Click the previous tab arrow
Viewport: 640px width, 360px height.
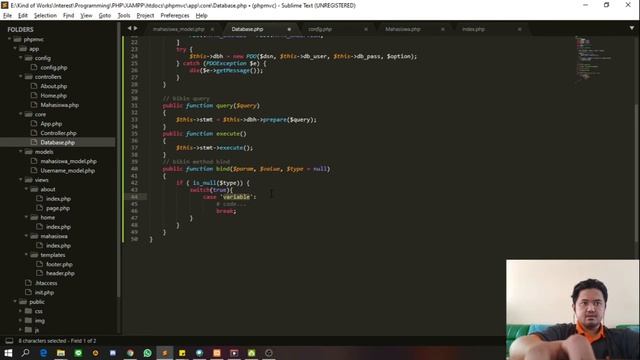[x=130, y=28]
